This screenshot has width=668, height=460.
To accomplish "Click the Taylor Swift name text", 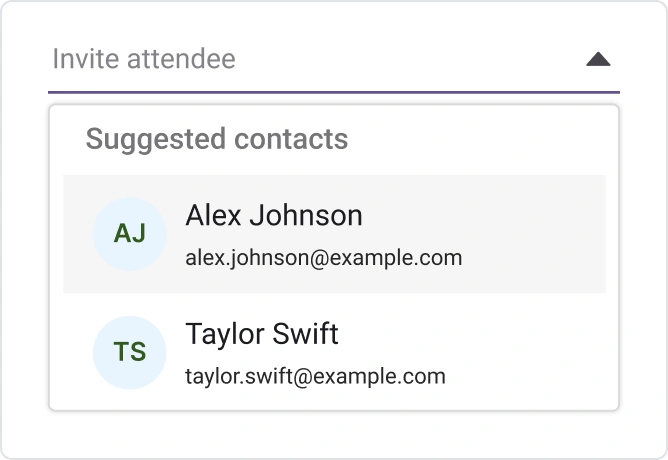I will (x=262, y=333).
